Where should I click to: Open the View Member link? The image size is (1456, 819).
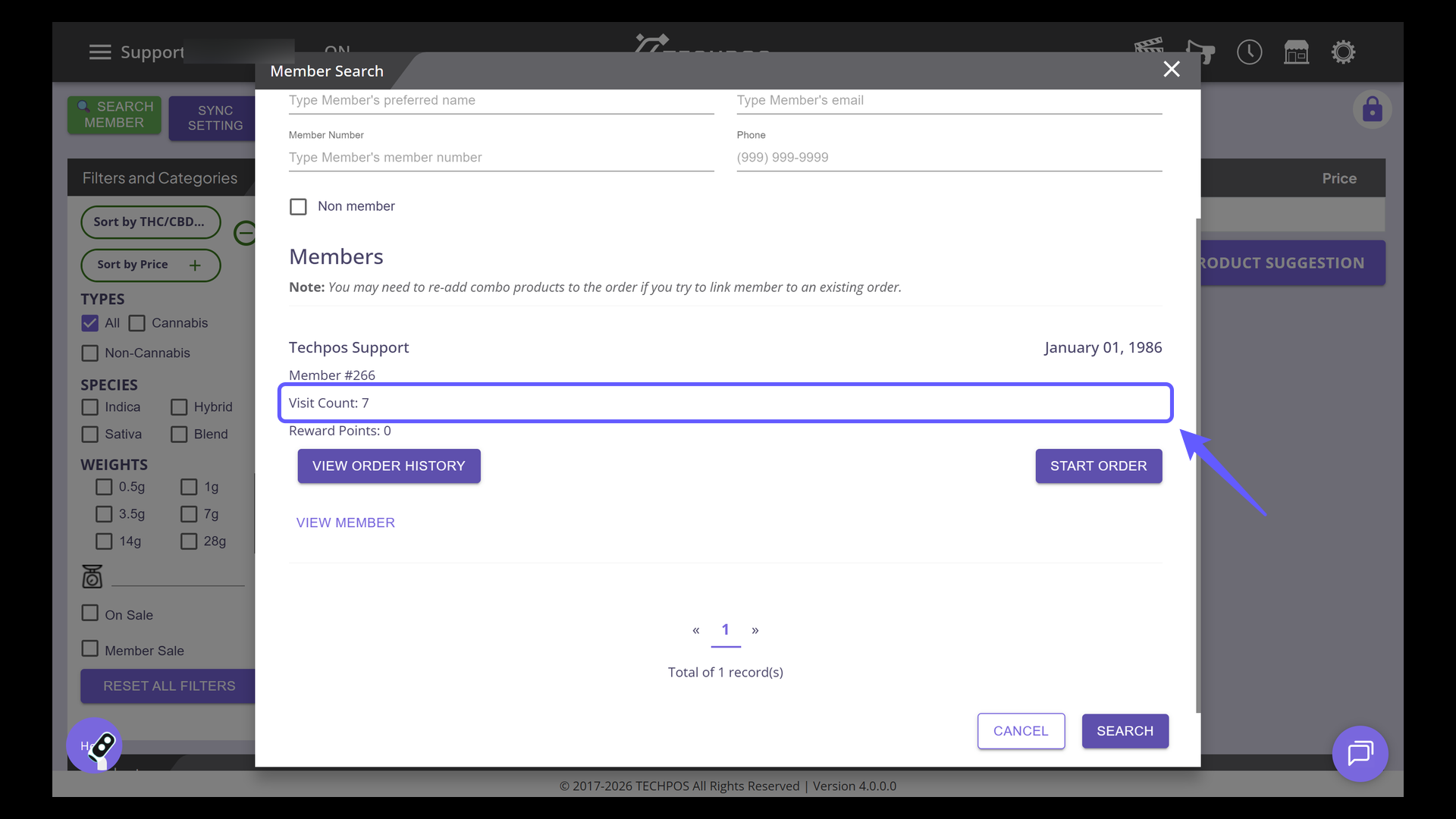345,522
